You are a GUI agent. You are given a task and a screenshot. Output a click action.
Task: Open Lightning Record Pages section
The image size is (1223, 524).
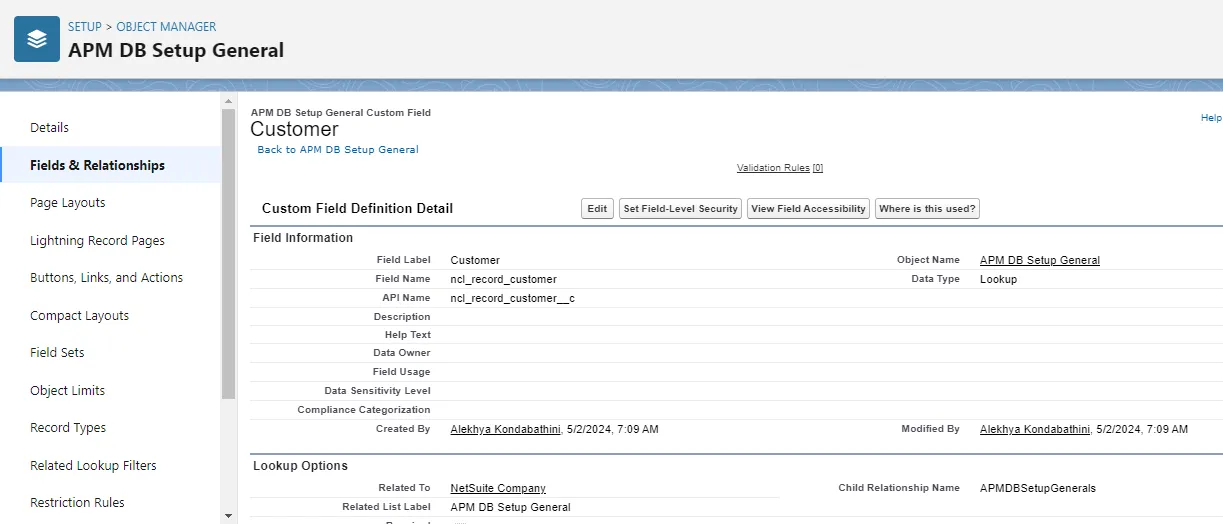pos(98,241)
